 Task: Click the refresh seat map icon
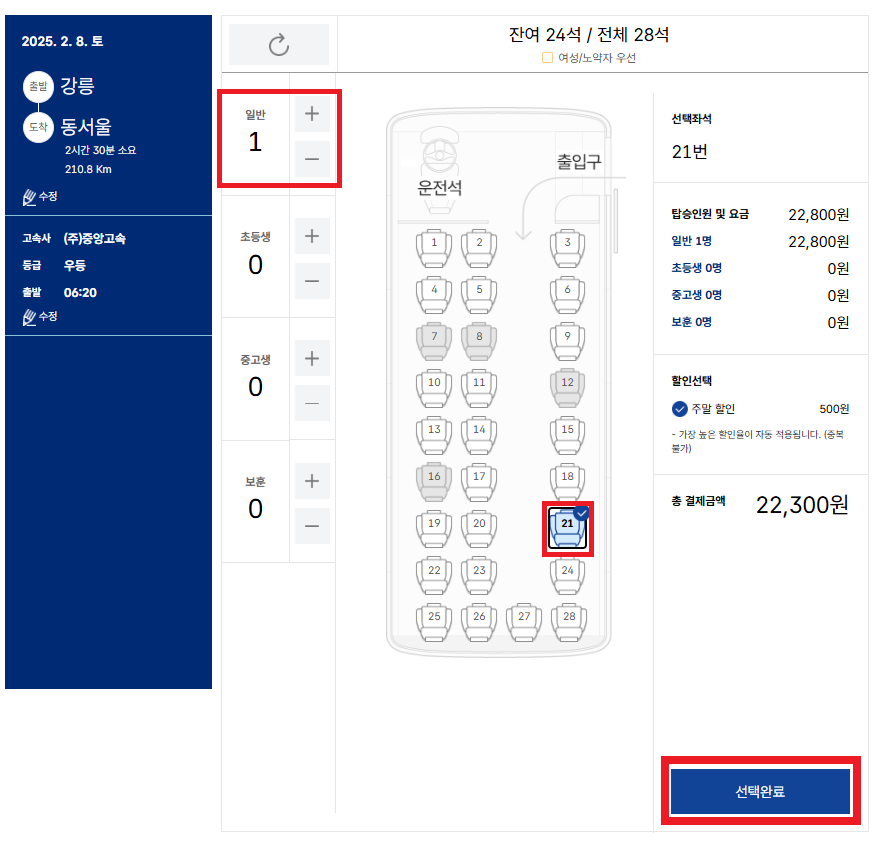[279, 44]
